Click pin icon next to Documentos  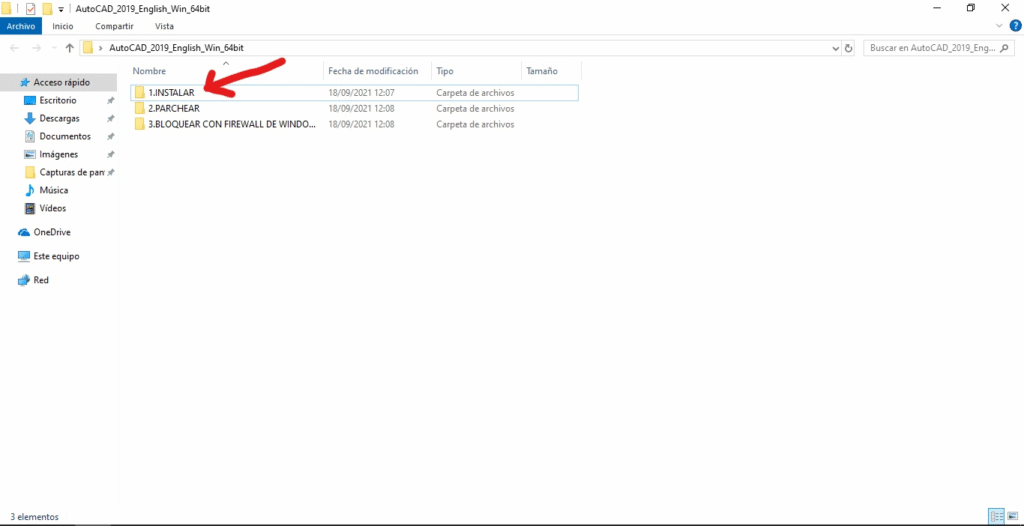click(x=111, y=137)
